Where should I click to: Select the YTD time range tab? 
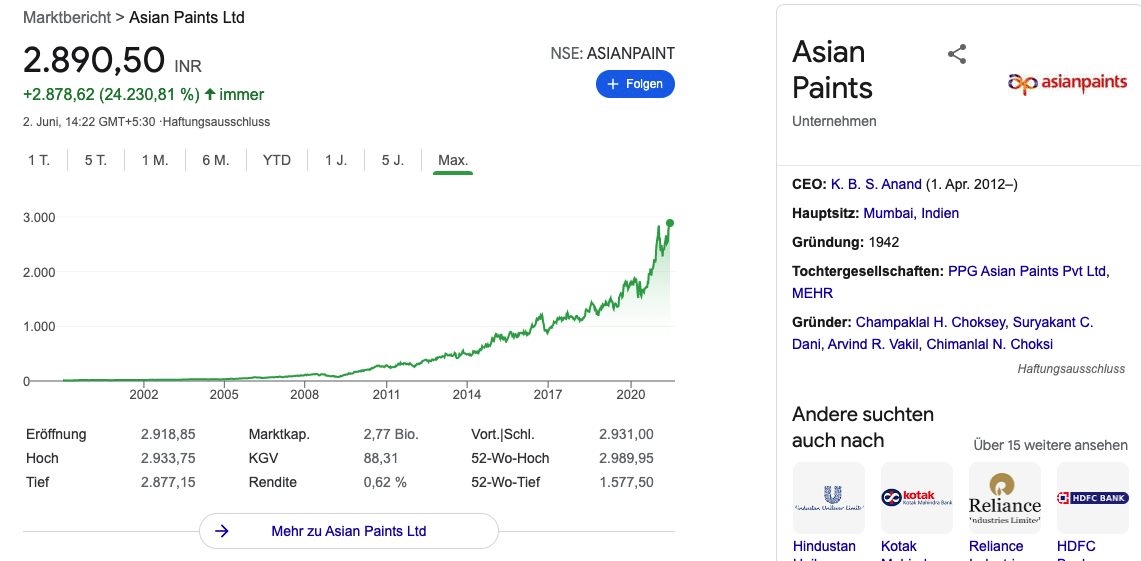tap(277, 160)
